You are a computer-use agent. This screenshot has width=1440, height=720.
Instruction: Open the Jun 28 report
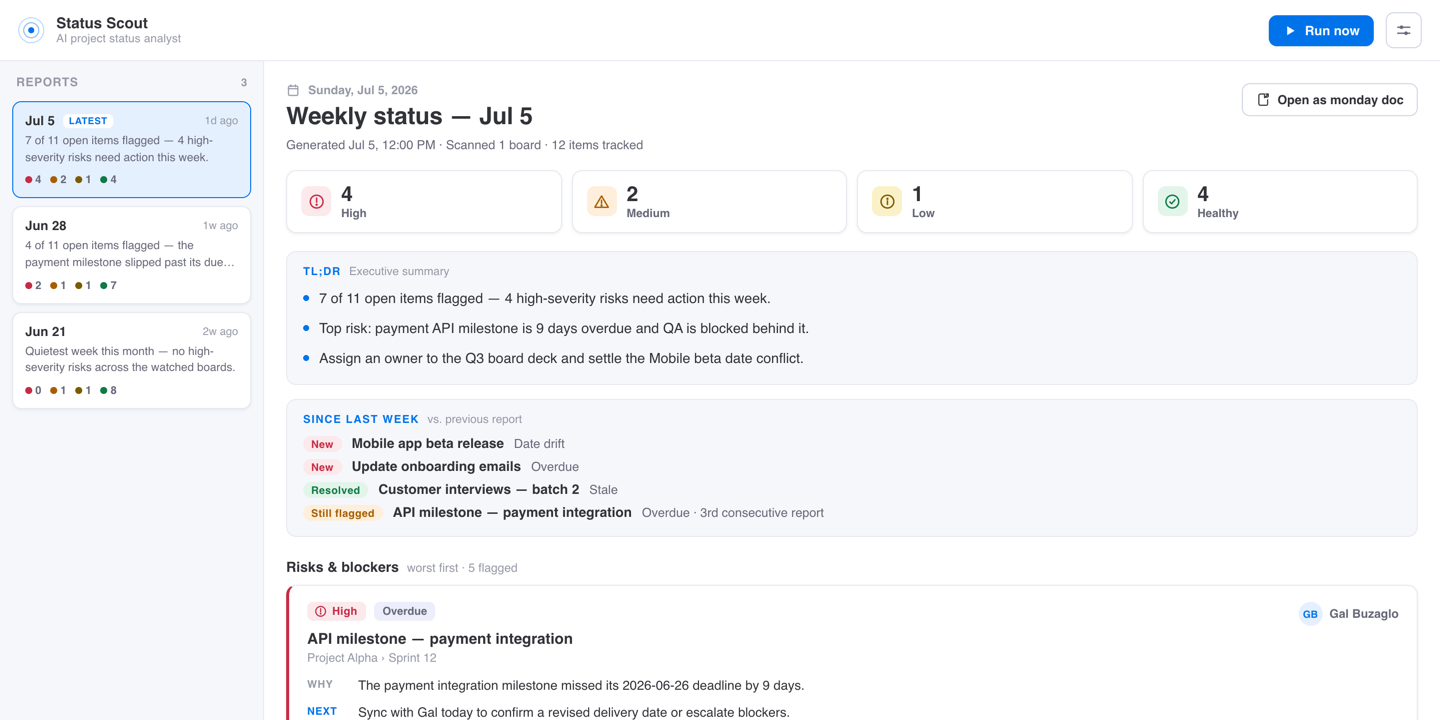click(131, 255)
